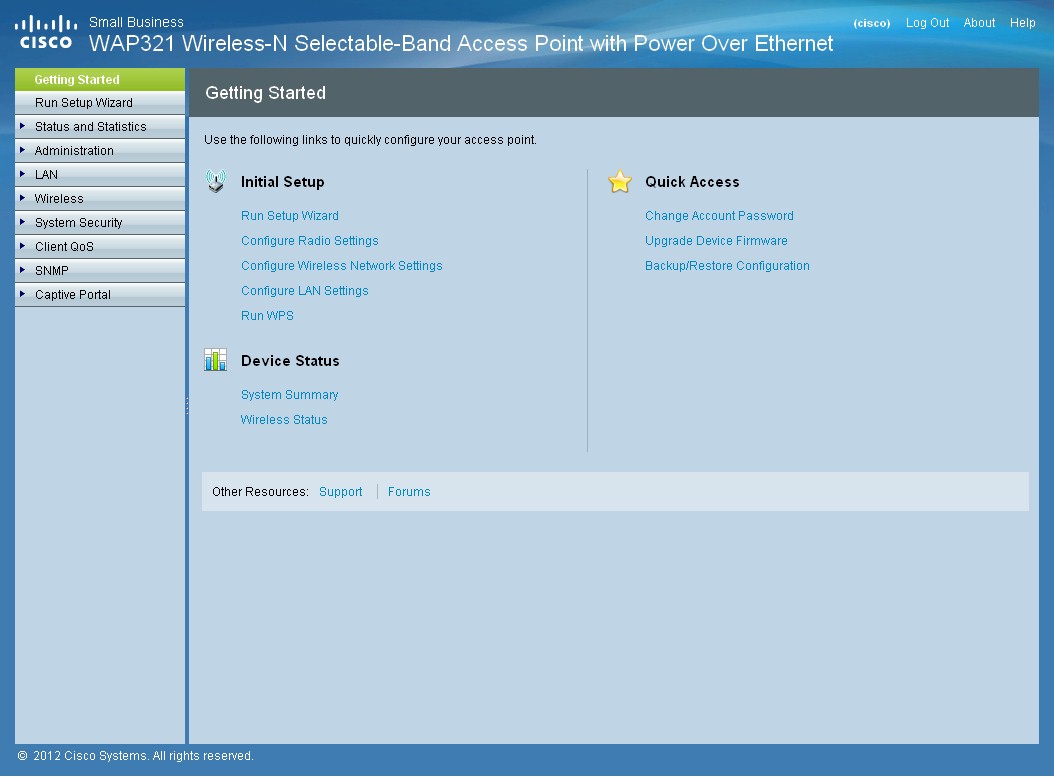Click the 'Use the following links' instruction text
1054x780 pixels.
pyautogui.click(x=370, y=140)
